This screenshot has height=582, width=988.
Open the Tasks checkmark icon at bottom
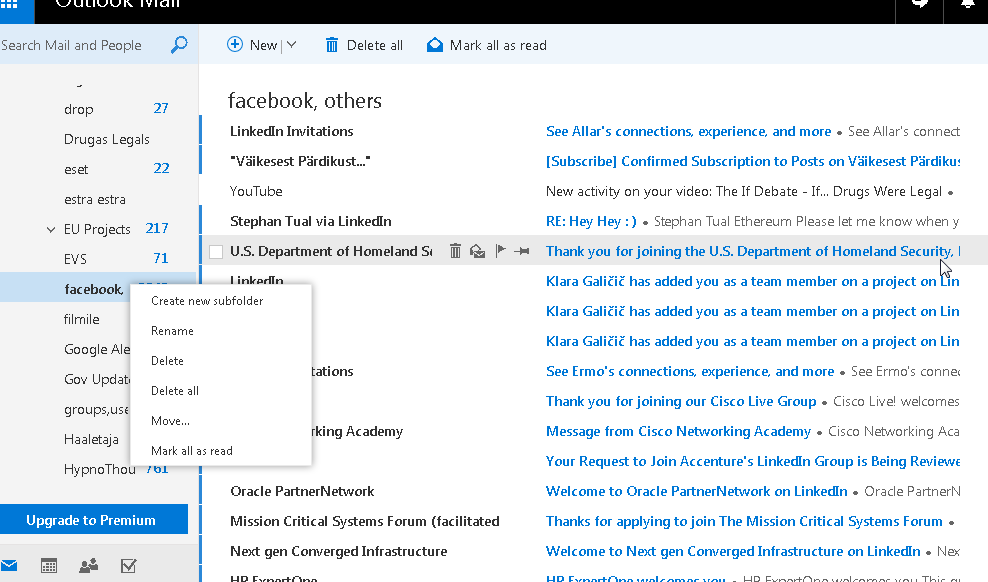[x=129, y=566]
